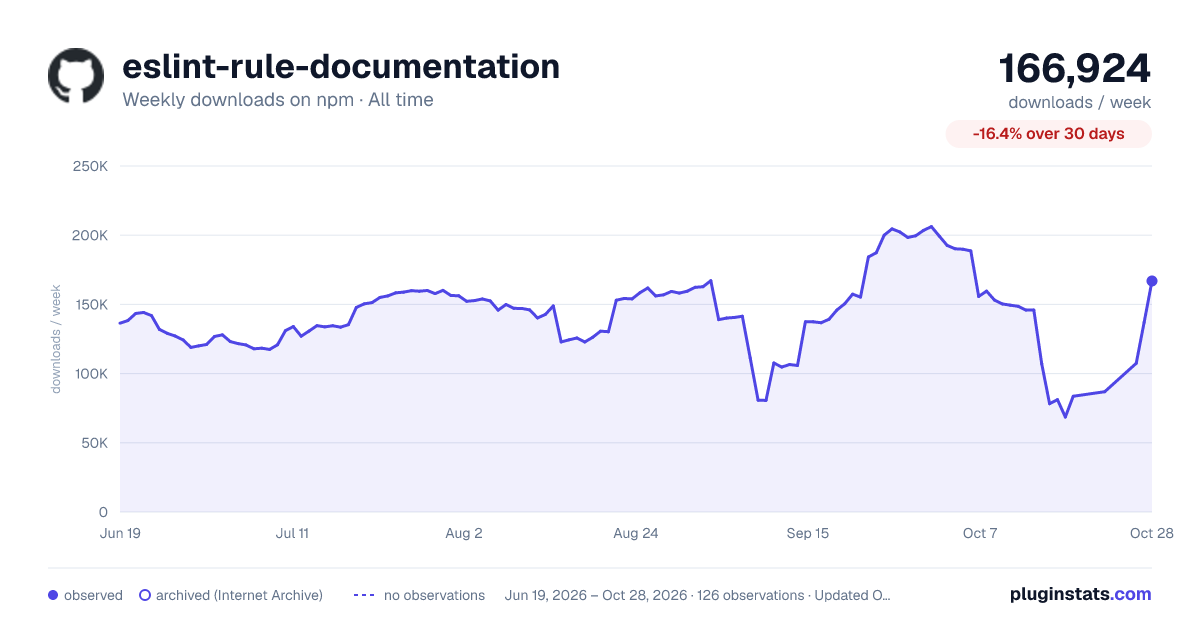Viewport: 1200px width, 630px height.
Task: Click the 'Weekly downloads on npm · All time' subtitle
Action: click(278, 100)
